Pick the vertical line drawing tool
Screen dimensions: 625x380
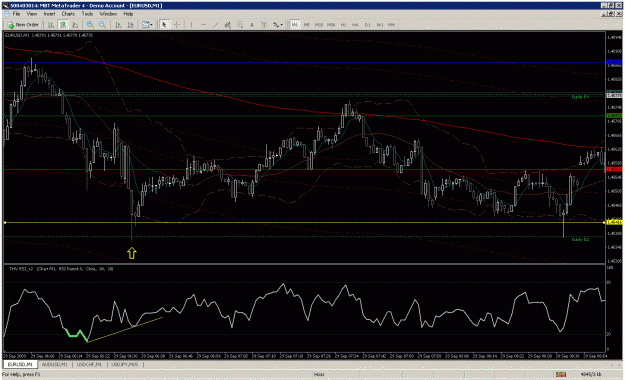pyautogui.click(x=192, y=25)
